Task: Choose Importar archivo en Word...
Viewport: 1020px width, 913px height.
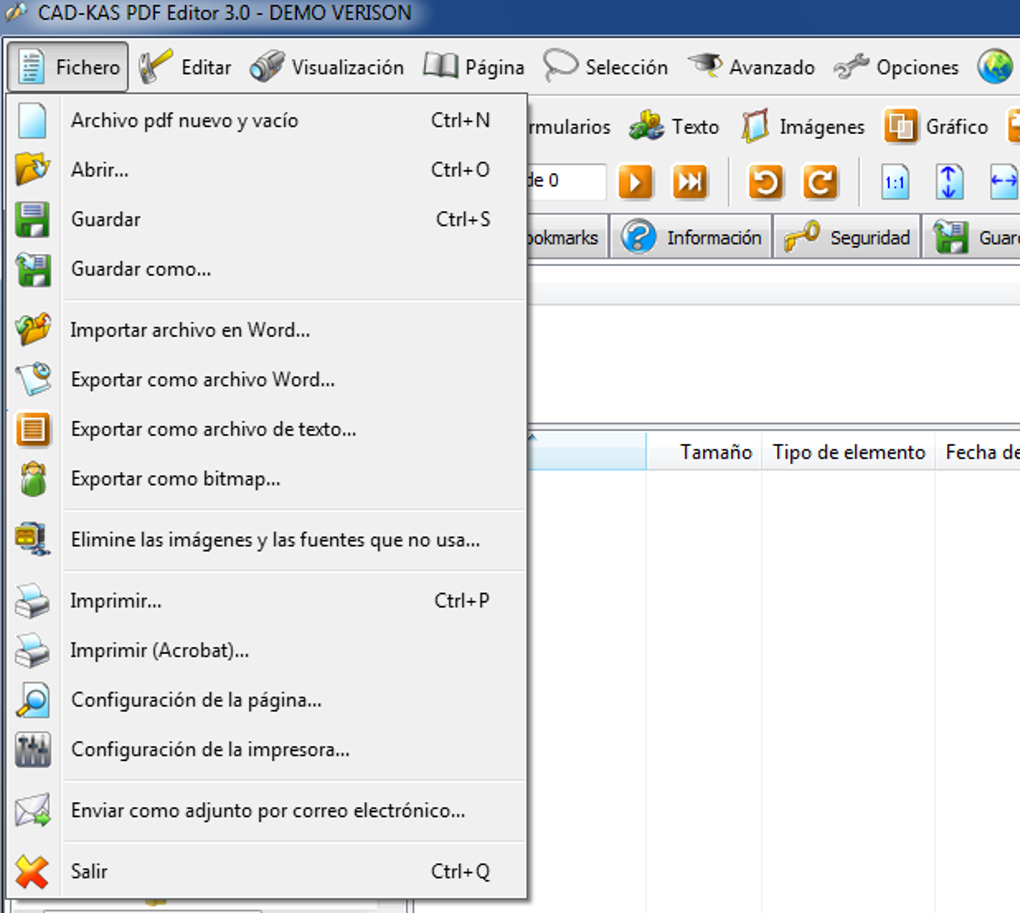Action: pos(267,330)
